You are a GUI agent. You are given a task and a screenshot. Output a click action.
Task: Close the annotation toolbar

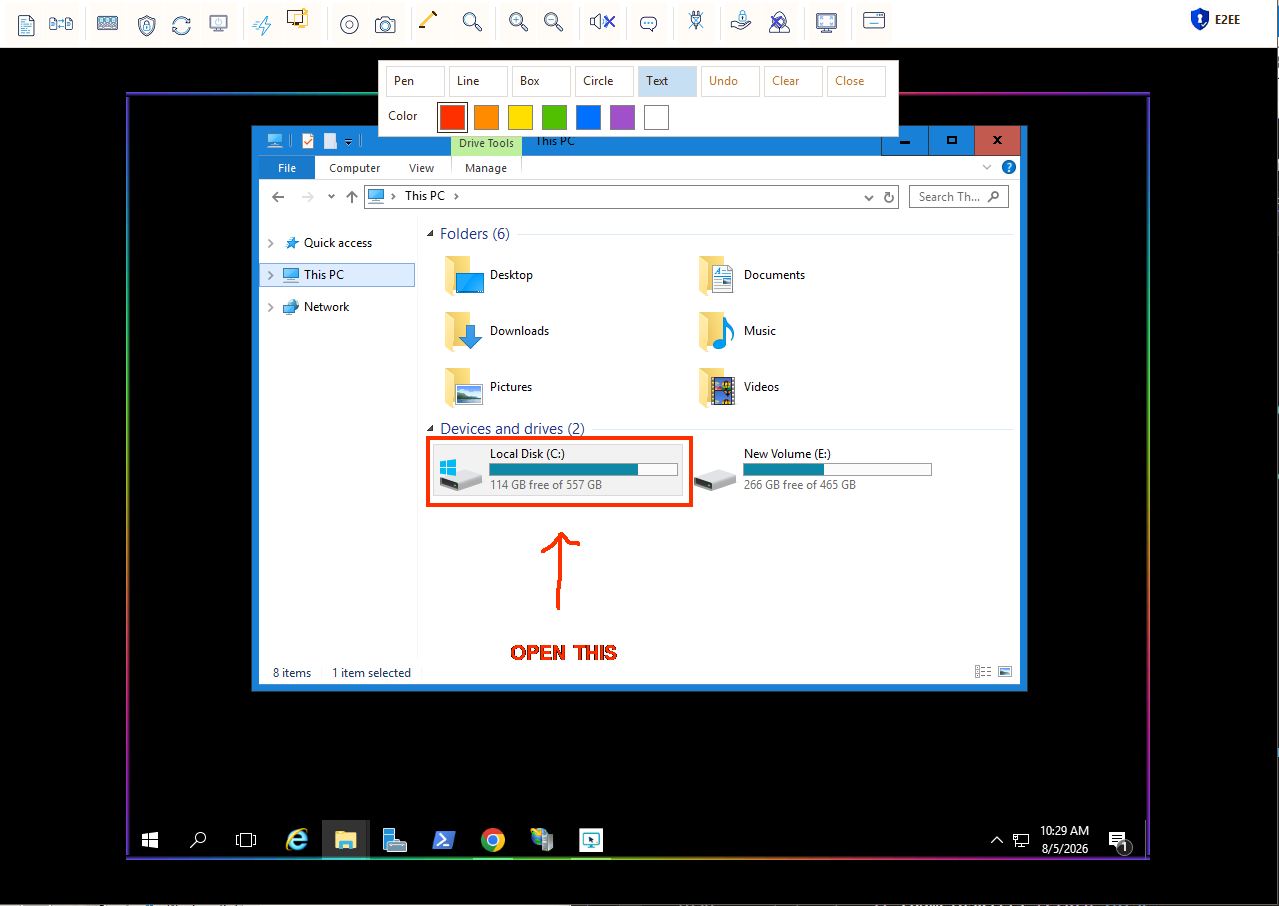[856, 81]
